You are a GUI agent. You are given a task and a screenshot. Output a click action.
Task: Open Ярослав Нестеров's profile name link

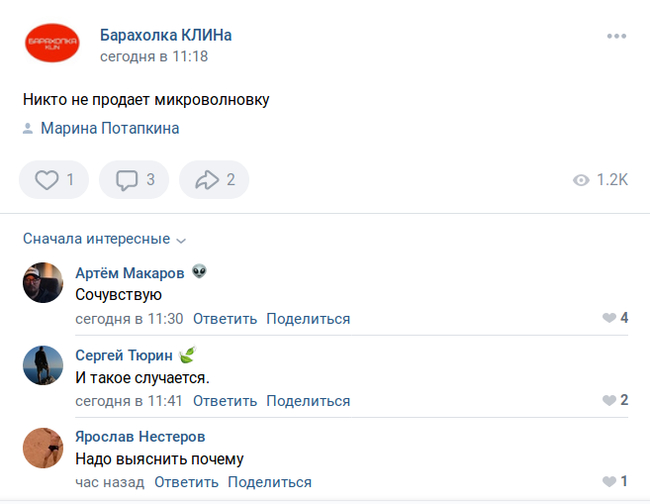point(141,436)
